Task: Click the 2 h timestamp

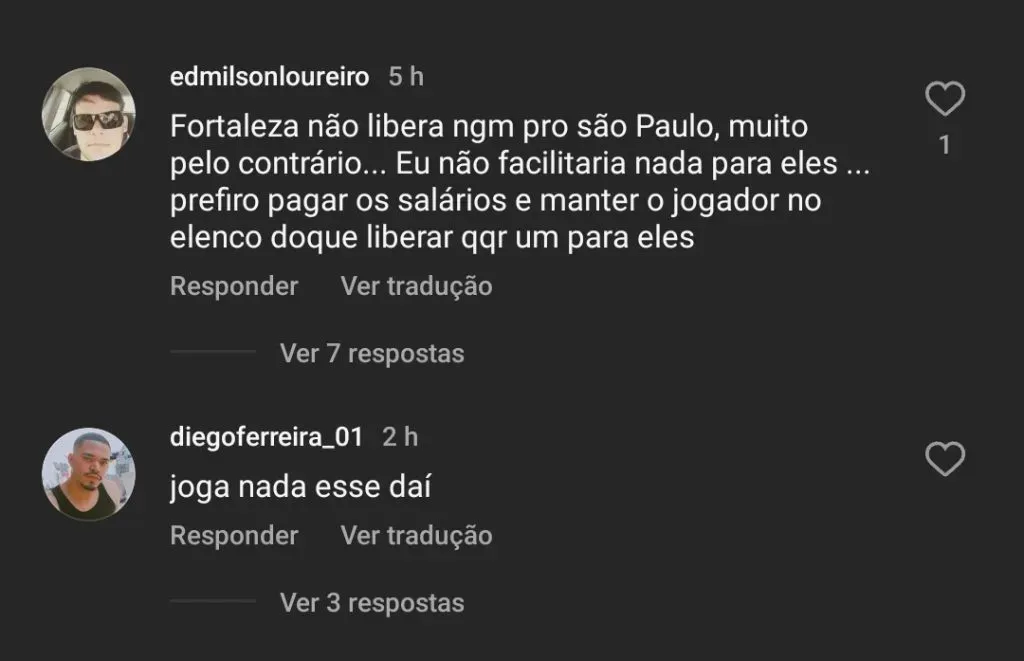Action: coord(400,437)
